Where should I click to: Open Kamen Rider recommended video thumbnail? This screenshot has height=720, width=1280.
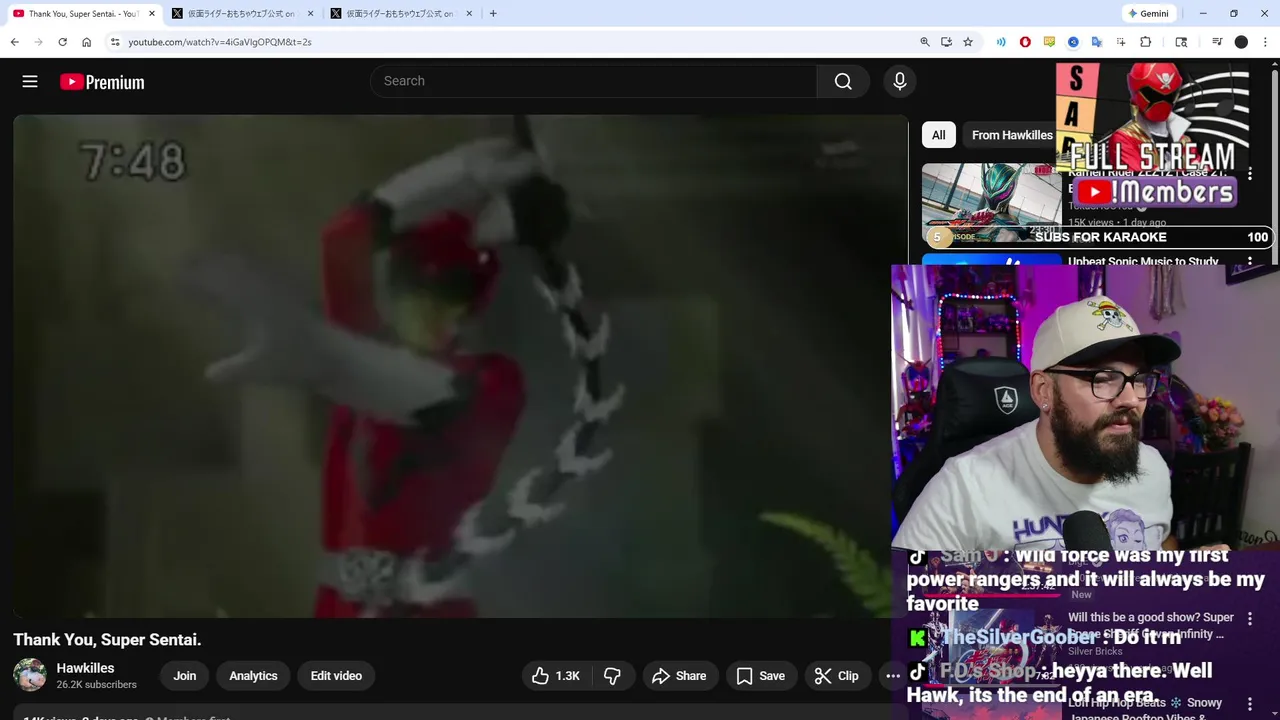click(991, 203)
